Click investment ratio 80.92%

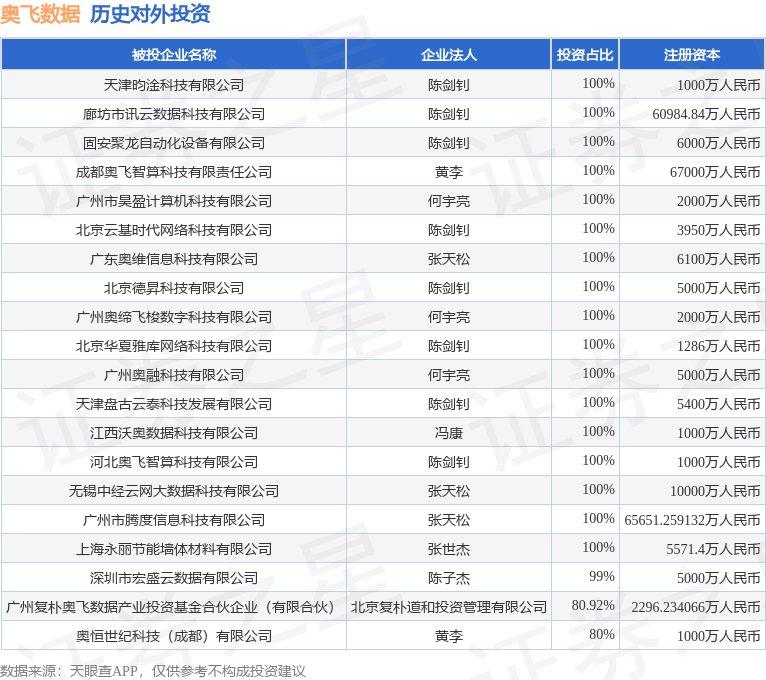(x=593, y=605)
